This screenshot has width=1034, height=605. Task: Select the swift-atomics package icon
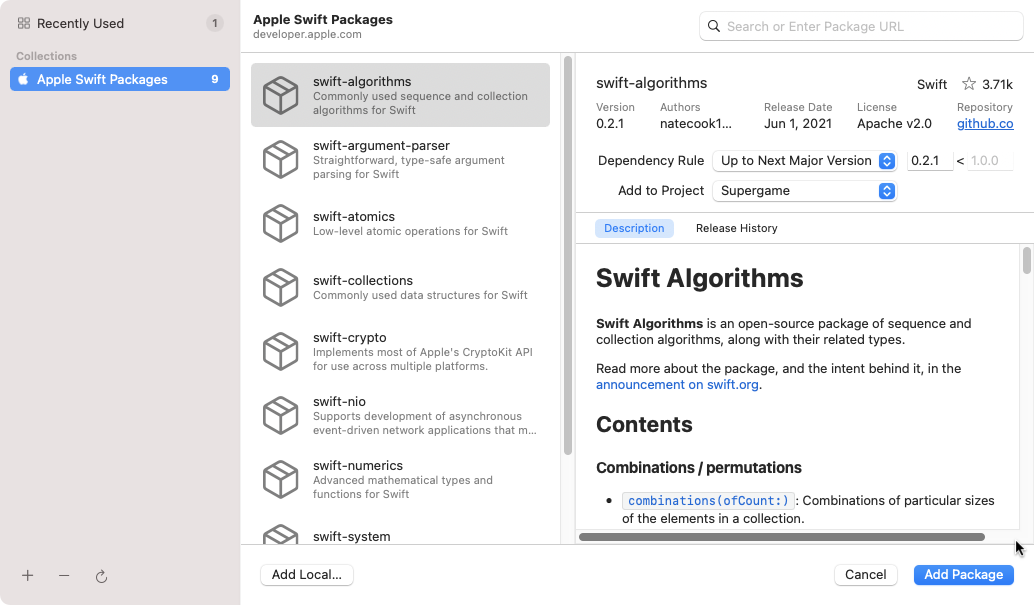tap(281, 223)
